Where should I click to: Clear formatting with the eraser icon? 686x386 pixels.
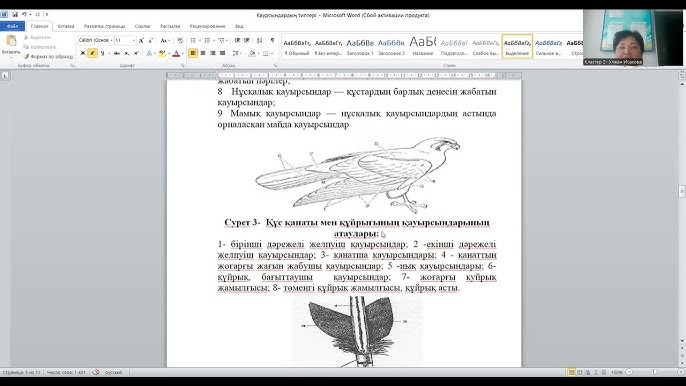point(180,40)
